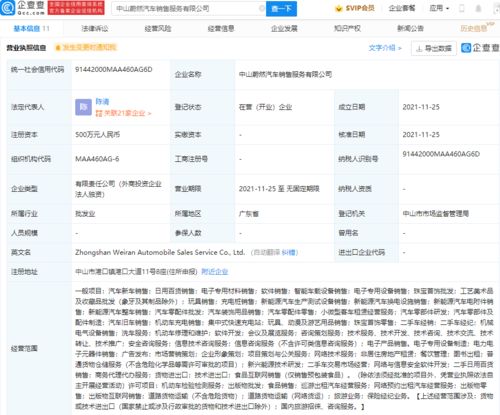Go to the 新闻公告 tab
Image resolution: width=500 pixels, height=415 pixels.
(x=410, y=29)
